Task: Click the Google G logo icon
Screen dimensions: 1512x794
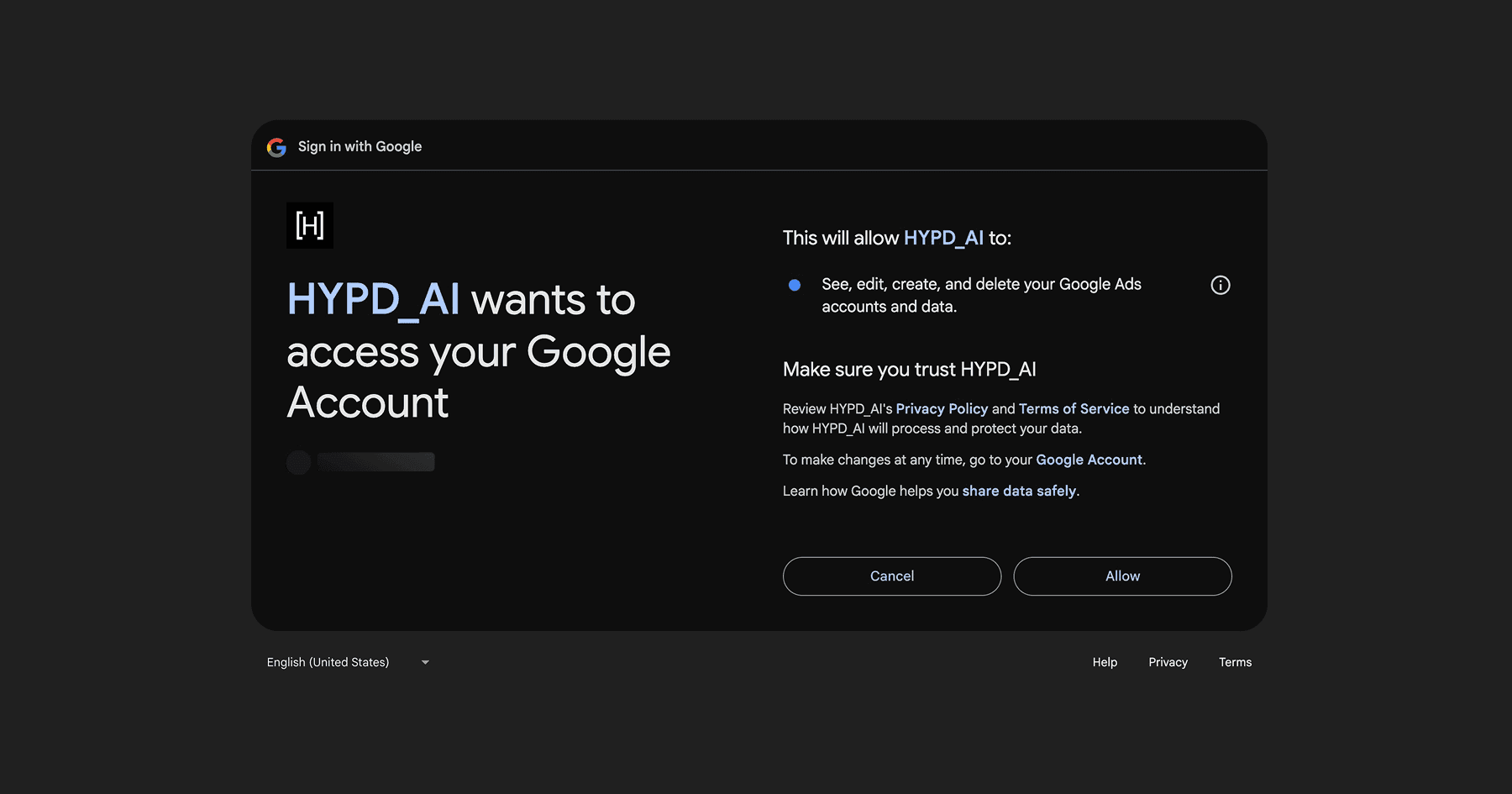Action: pyautogui.click(x=276, y=147)
